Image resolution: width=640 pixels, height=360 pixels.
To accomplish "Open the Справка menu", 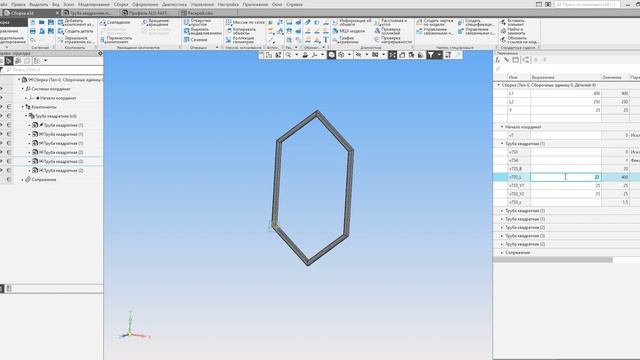I will (294, 4).
